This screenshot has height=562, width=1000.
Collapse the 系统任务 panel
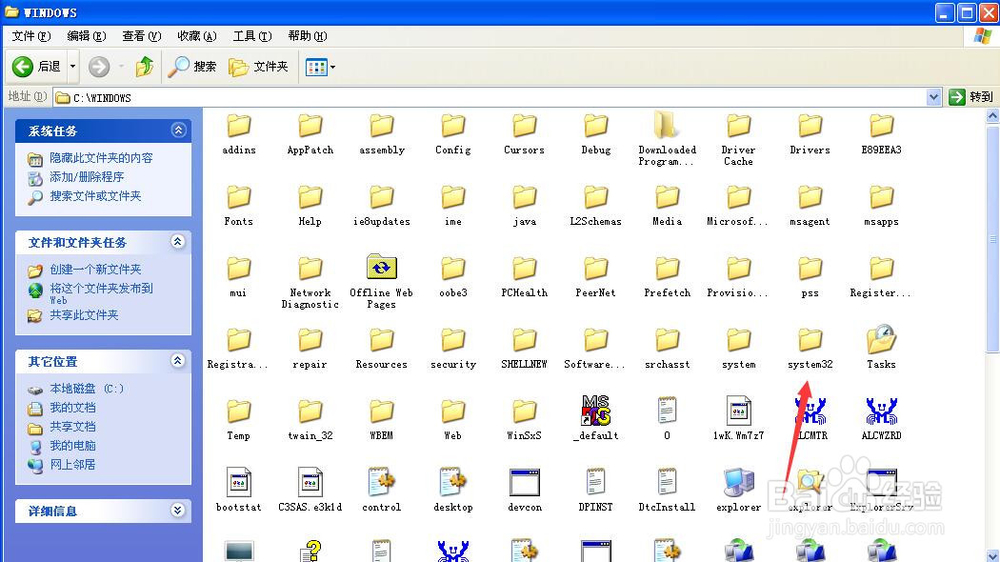point(178,130)
